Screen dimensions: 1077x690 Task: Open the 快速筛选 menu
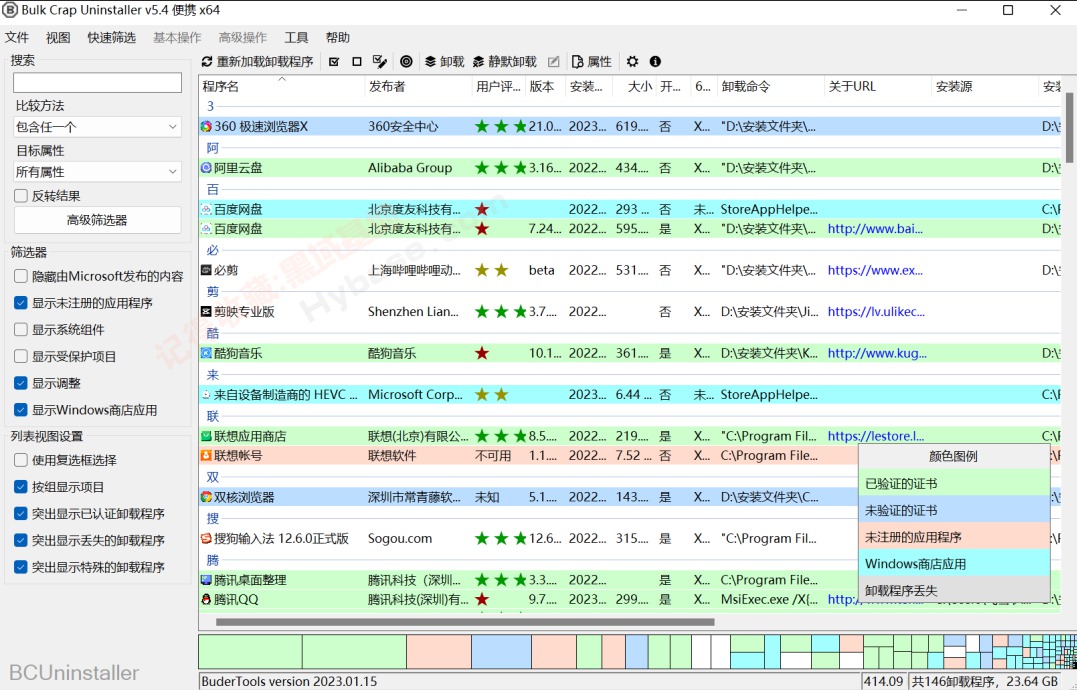[x=111, y=38]
